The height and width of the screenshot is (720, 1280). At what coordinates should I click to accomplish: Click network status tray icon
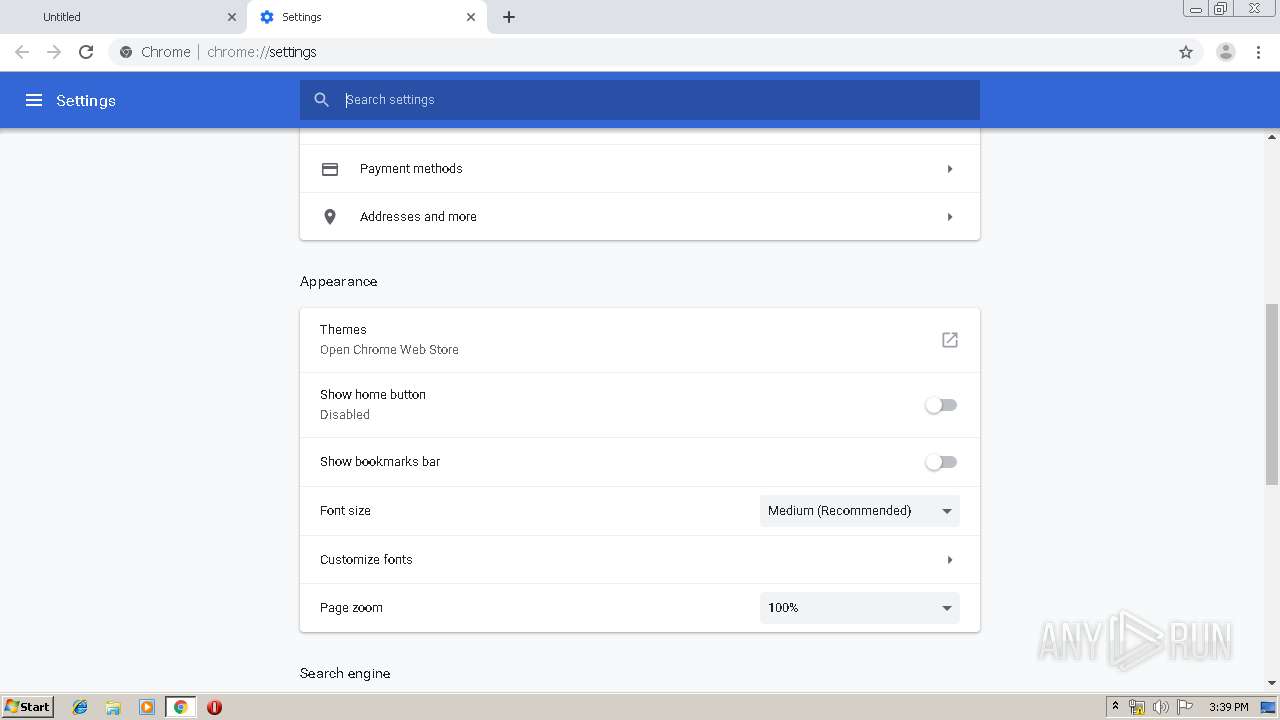(1137, 707)
